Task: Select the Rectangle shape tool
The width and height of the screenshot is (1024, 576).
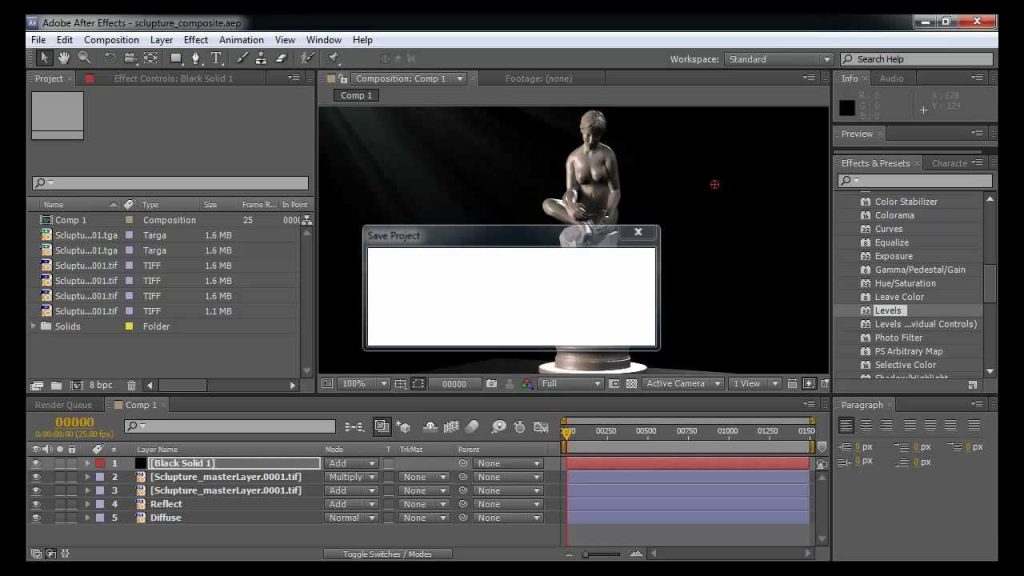Action: point(175,58)
